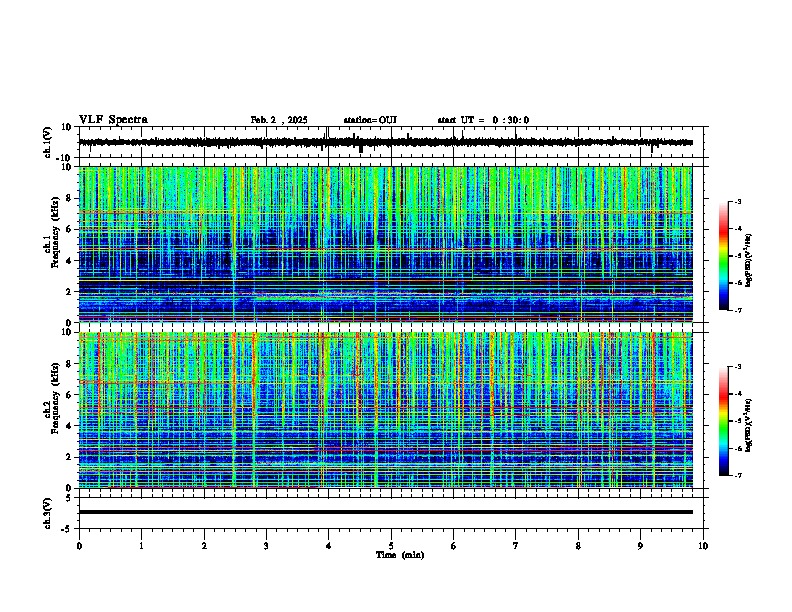Screen dimensions: 792x612
Task: Click the time axis tick label 9
Action: point(640,546)
